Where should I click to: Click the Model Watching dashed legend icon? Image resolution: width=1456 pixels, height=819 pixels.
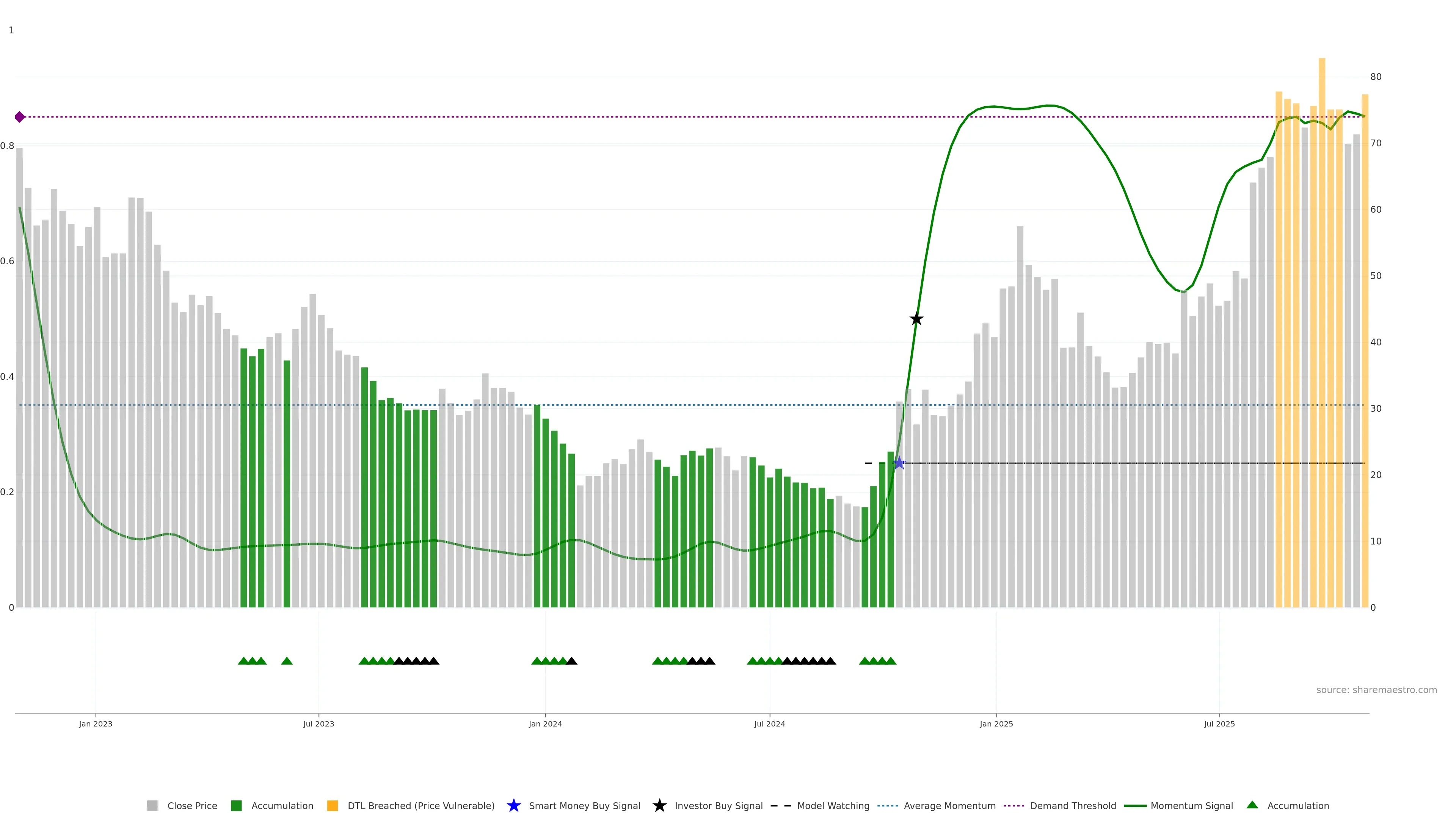coord(781,805)
